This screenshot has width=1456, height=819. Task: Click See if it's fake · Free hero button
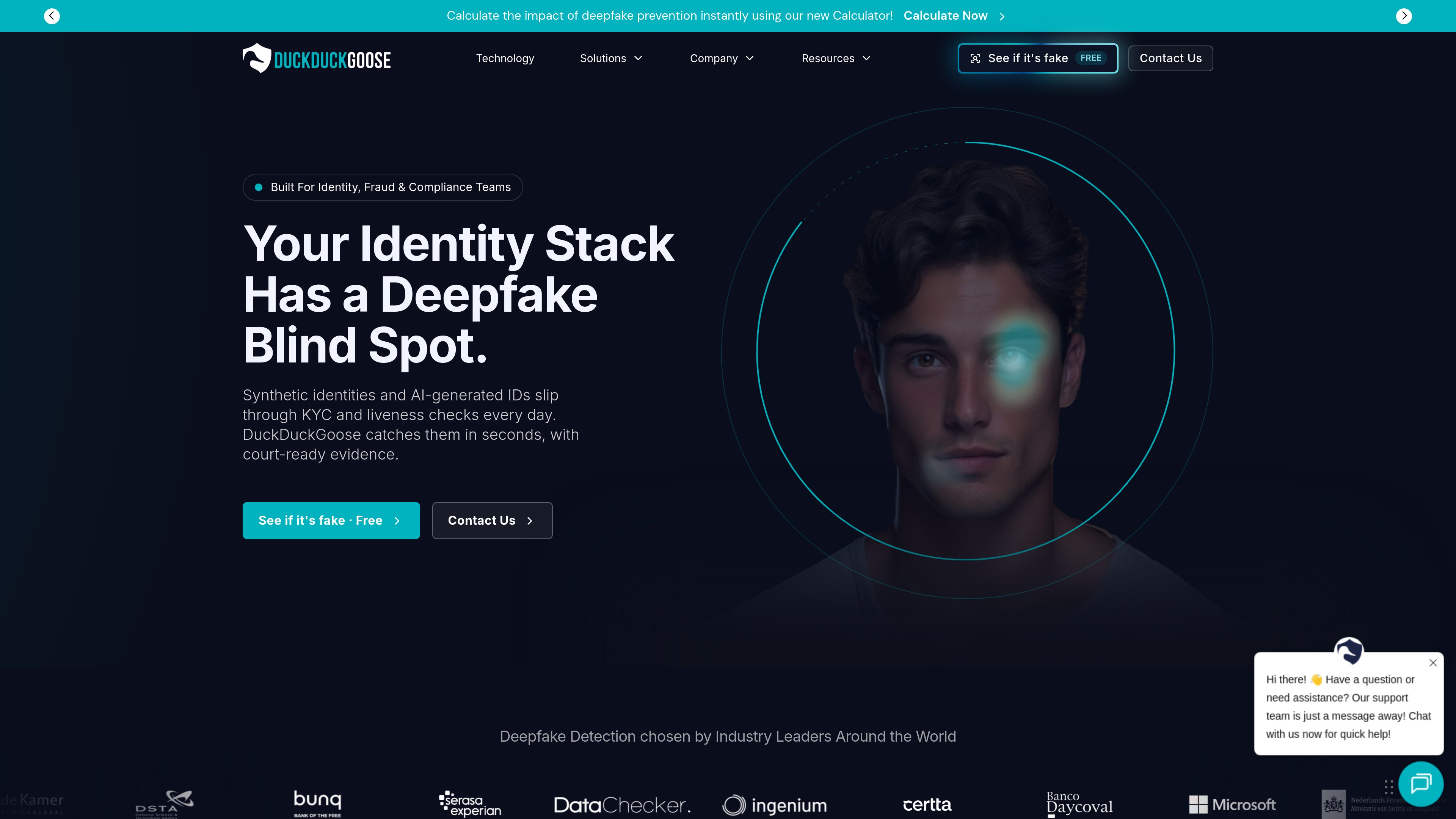click(331, 521)
